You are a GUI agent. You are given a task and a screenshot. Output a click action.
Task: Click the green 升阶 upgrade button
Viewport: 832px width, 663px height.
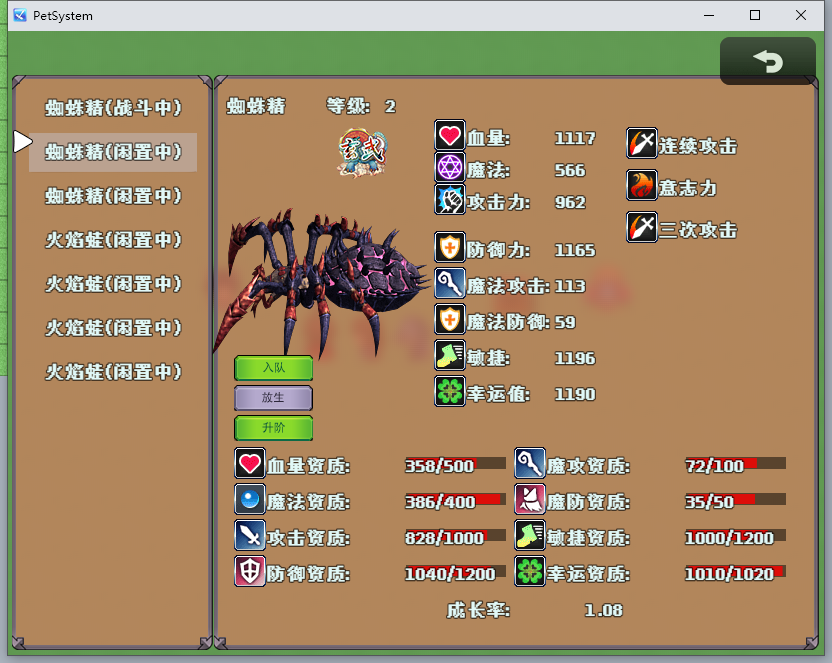pos(273,428)
